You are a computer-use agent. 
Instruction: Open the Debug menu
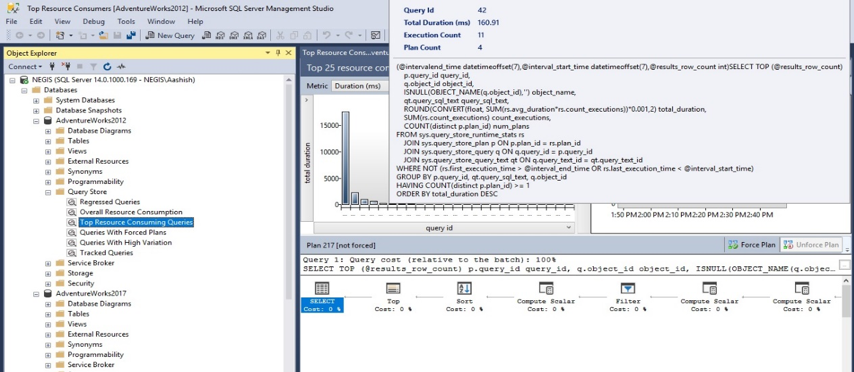(94, 21)
